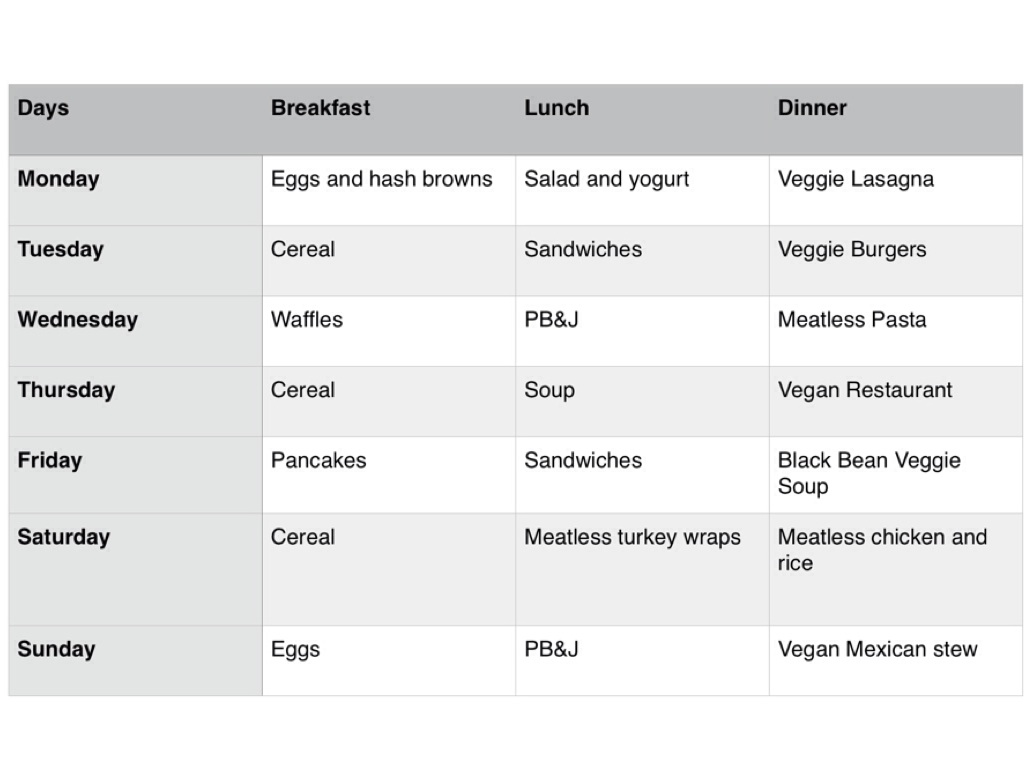
Task: Select the Dinner column header
Action: 812,108
